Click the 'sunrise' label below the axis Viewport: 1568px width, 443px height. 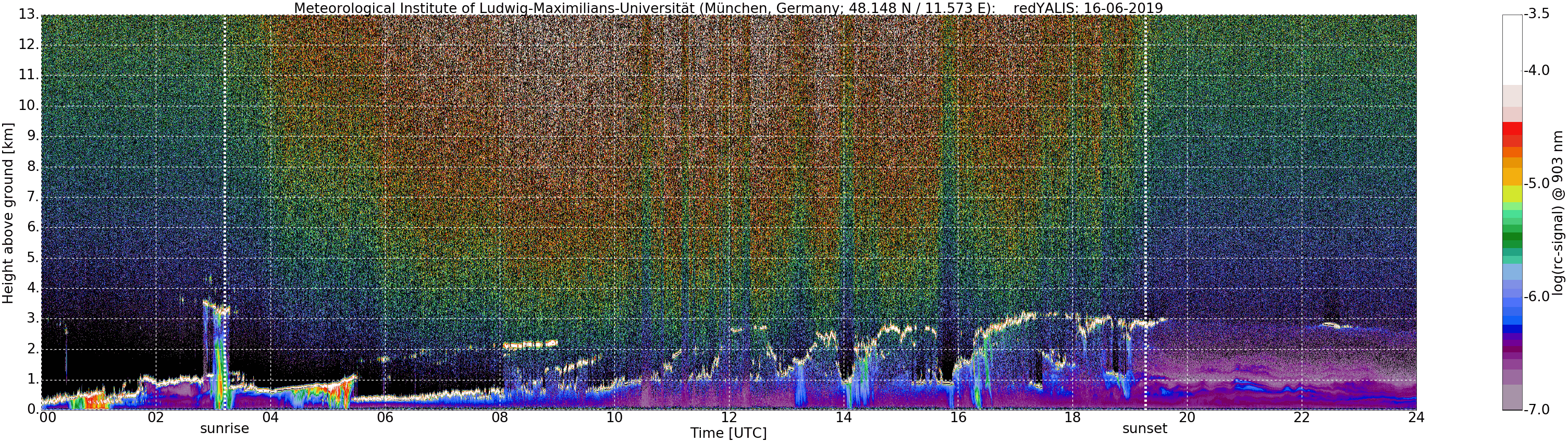pyautogui.click(x=225, y=428)
